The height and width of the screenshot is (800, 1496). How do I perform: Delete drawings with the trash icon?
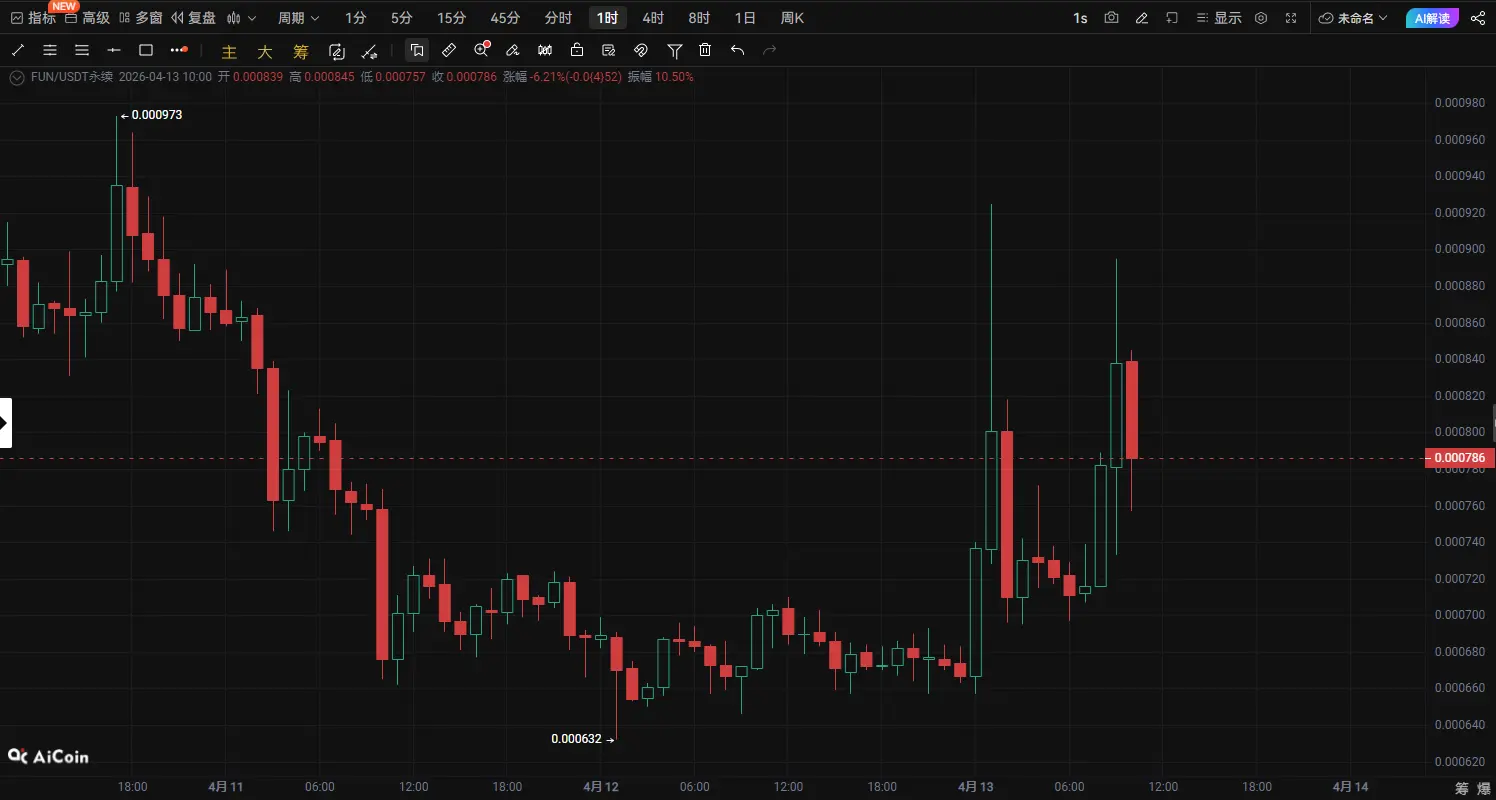click(x=705, y=50)
